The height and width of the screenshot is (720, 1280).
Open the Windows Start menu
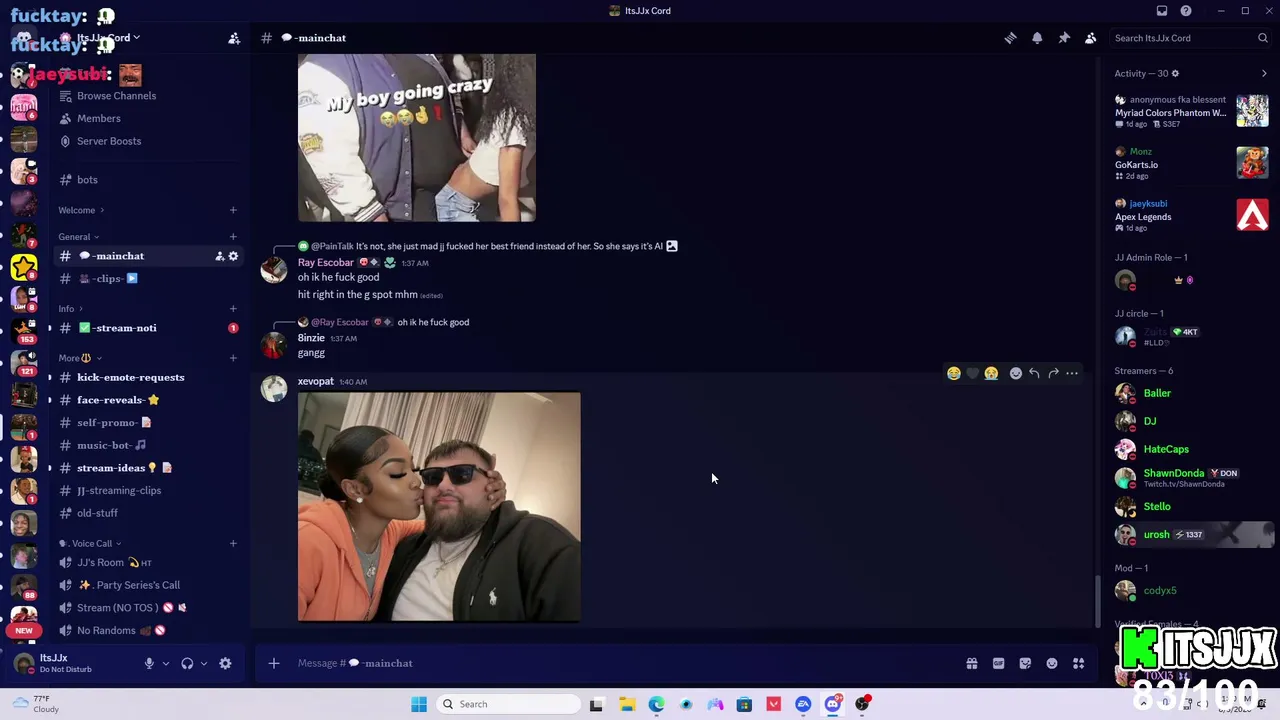(x=419, y=704)
